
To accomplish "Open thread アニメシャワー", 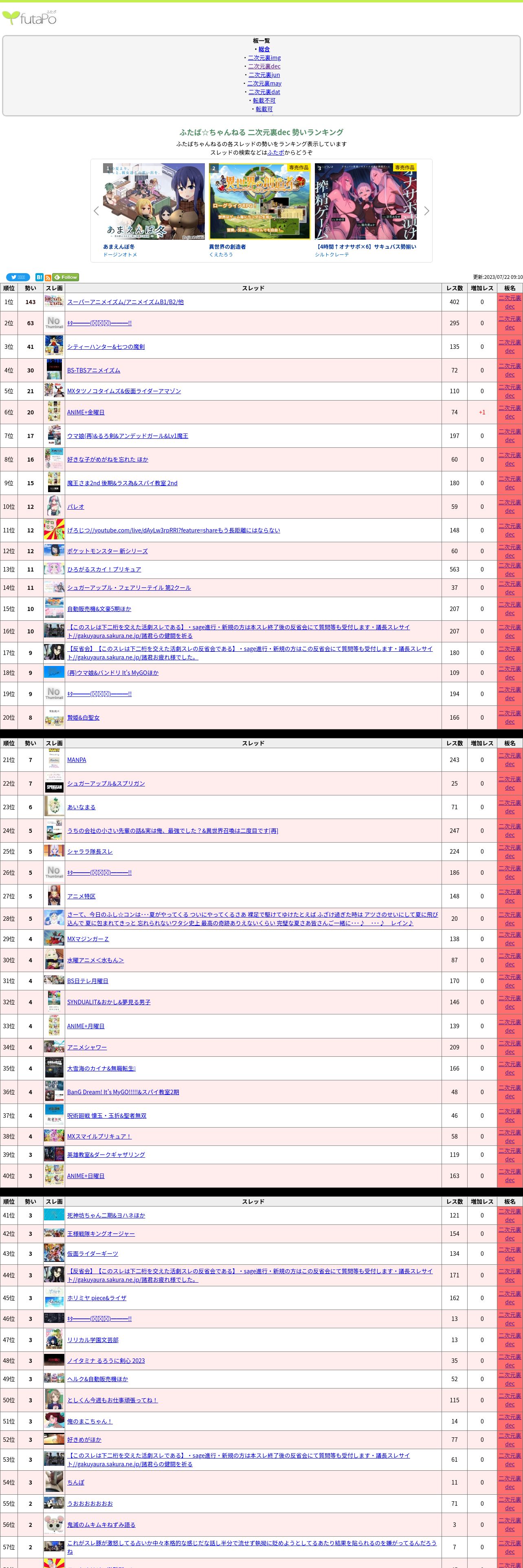I will [x=87, y=1047].
